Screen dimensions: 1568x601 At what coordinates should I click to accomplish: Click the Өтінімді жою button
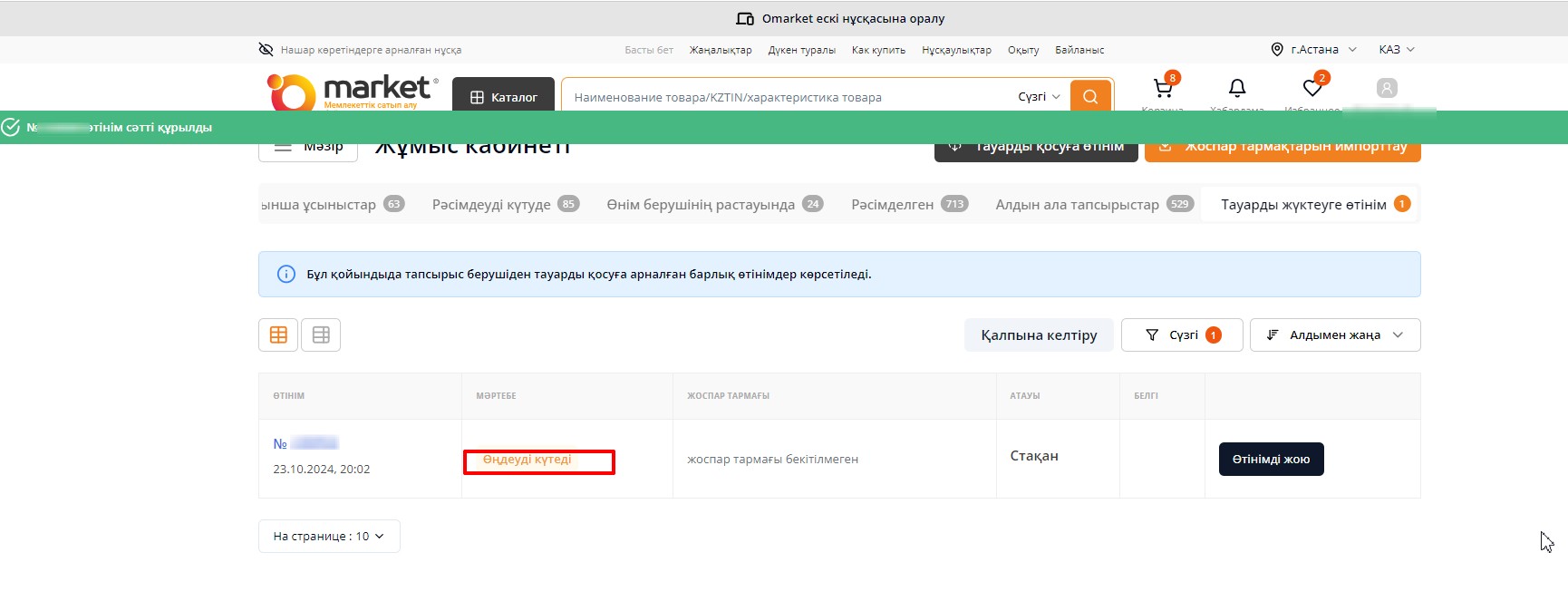[x=1271, y=459]
